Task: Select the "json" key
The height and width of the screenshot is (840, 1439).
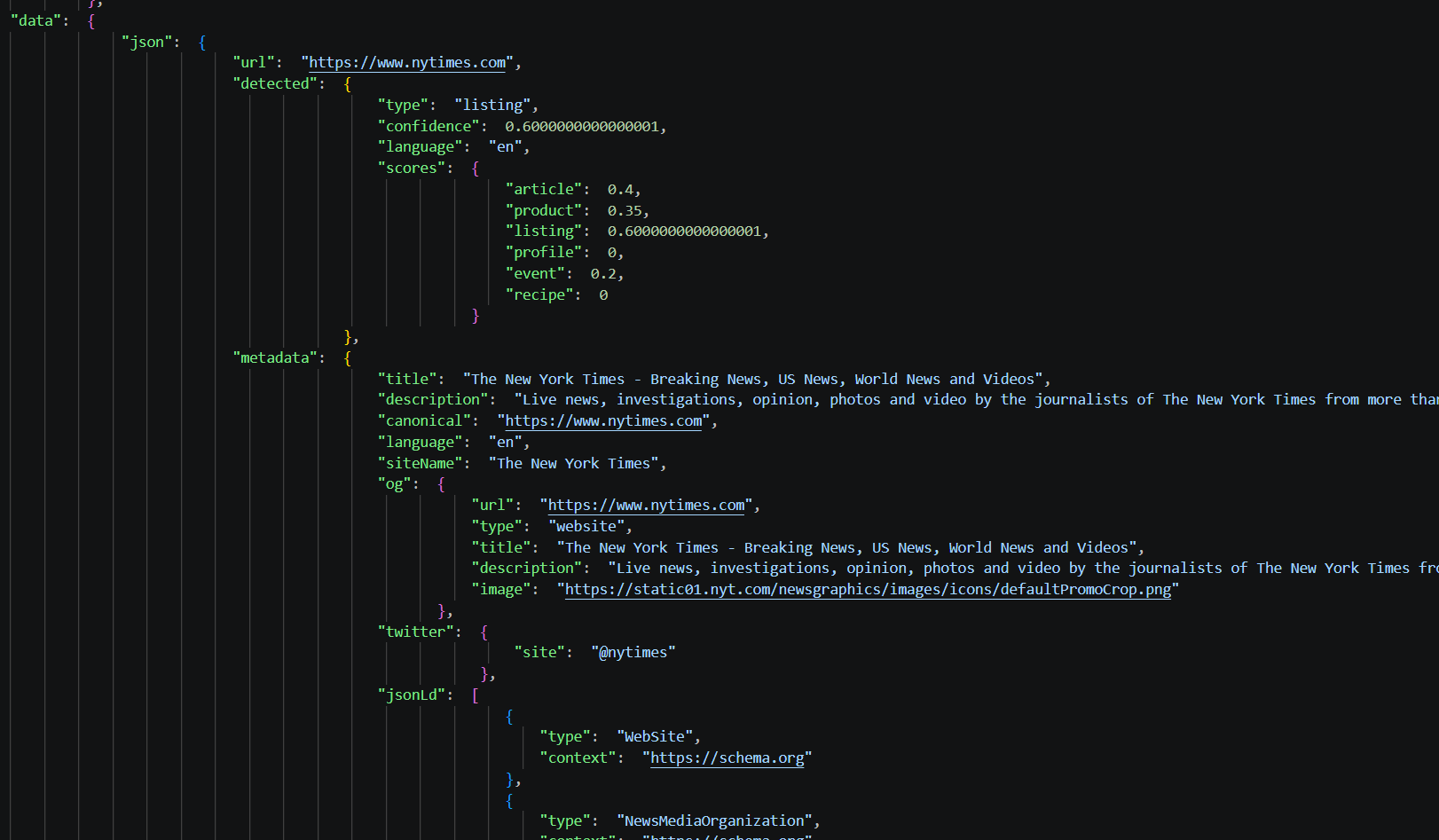Action: click(147, 42)
